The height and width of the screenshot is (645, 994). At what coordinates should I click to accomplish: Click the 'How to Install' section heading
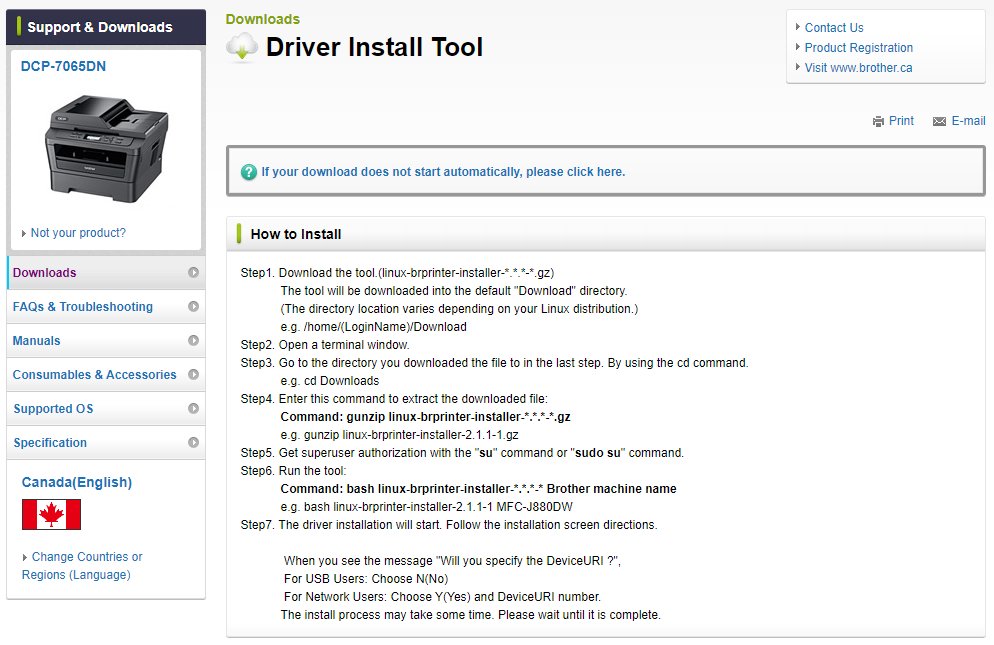pos(295,234)
